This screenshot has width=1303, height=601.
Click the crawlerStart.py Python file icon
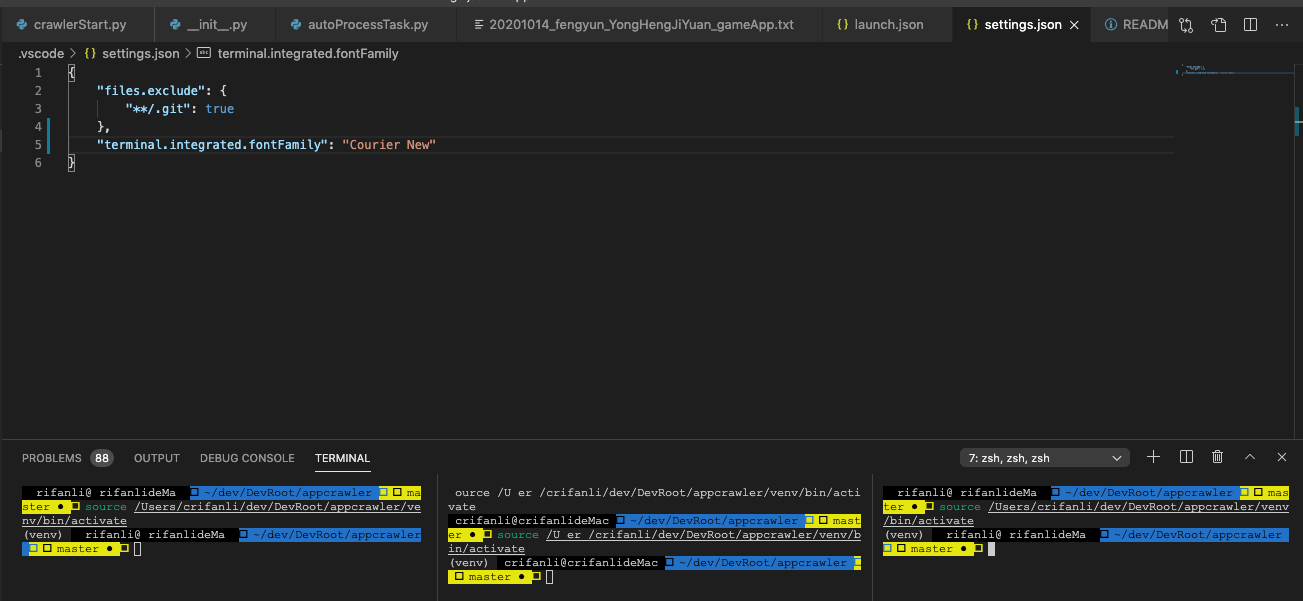click(22, 24)
